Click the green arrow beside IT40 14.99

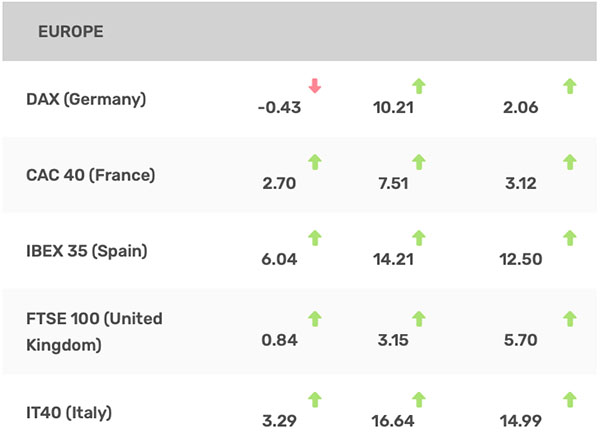coord(570,400)
